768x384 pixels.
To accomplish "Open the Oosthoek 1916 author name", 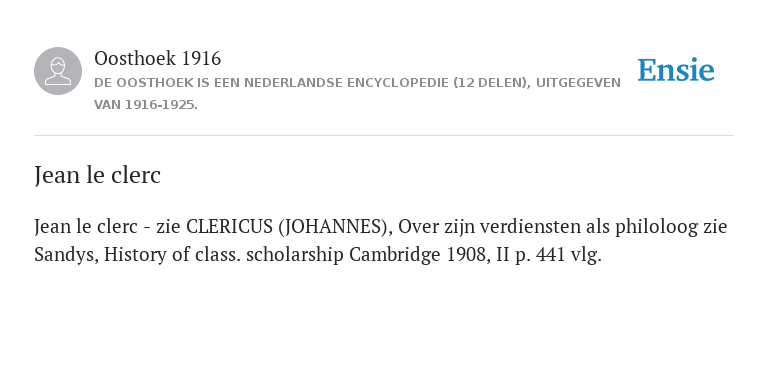I will [157, 58].
